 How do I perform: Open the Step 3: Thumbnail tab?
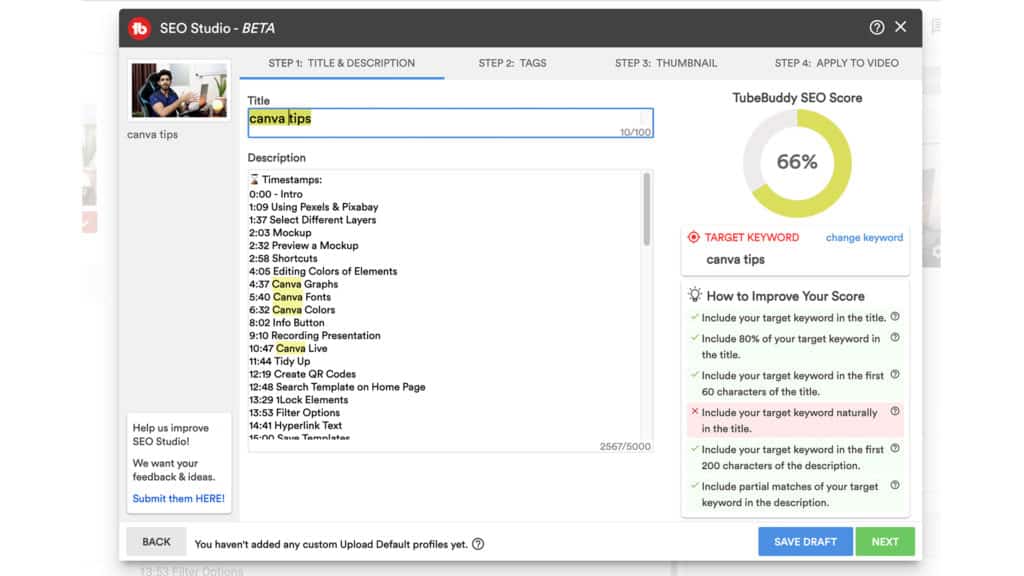tap(665, 62)
